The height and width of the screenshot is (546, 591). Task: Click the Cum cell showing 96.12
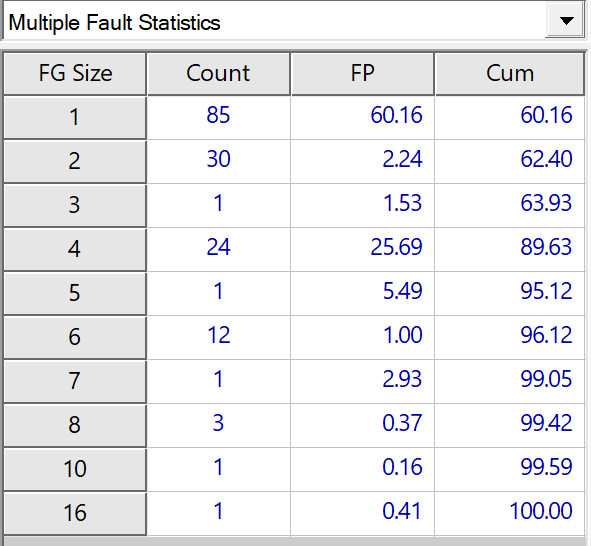[x=510, y=338]
